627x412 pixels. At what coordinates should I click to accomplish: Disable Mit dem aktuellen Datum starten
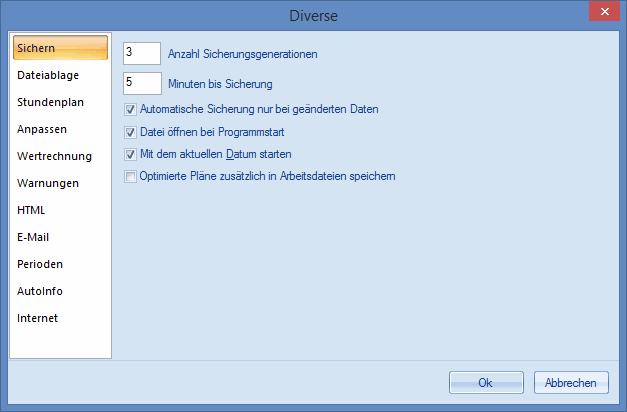tap(130, 155)
